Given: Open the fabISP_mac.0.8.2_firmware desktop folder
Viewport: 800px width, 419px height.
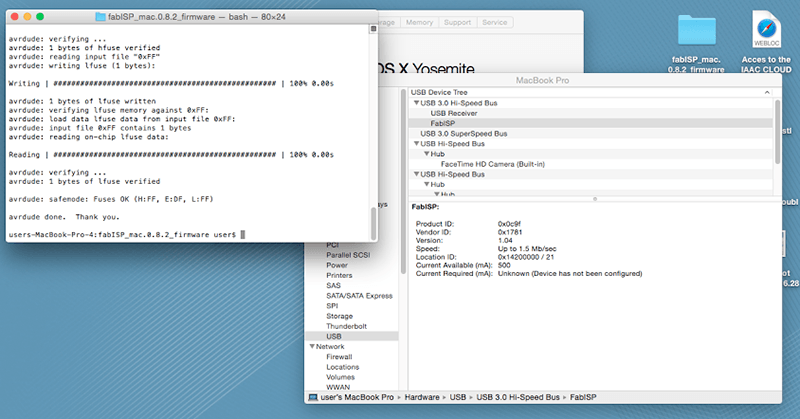Looking at the screenshot, I should pyautogui.click(x=696, y=31).
